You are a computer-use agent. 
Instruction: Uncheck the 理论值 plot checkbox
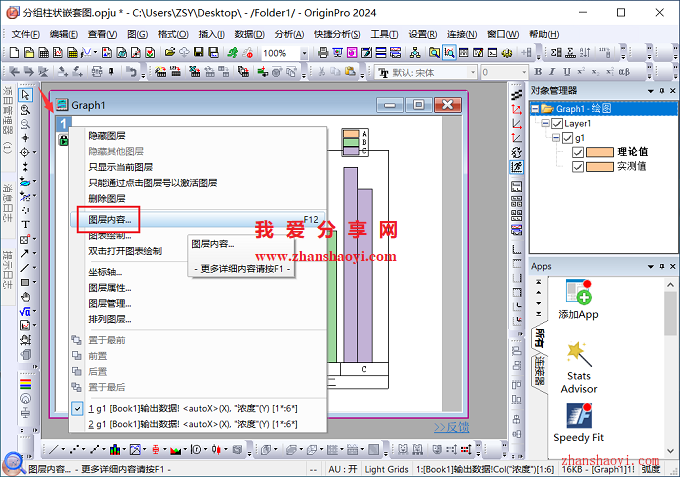tap(578, 152)
